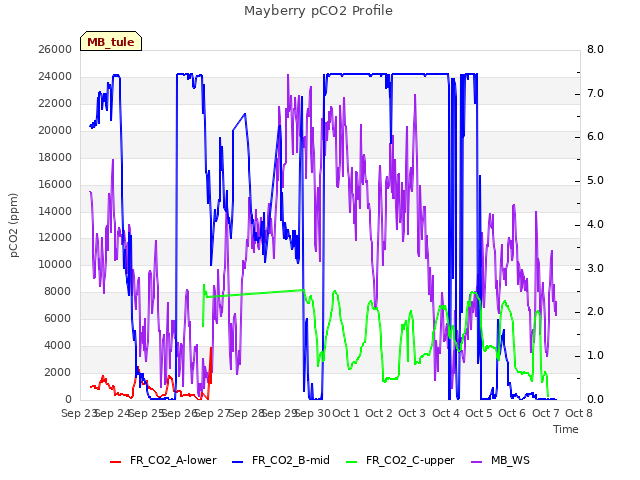Click the 26000 left axis tick label

[55, 49]
